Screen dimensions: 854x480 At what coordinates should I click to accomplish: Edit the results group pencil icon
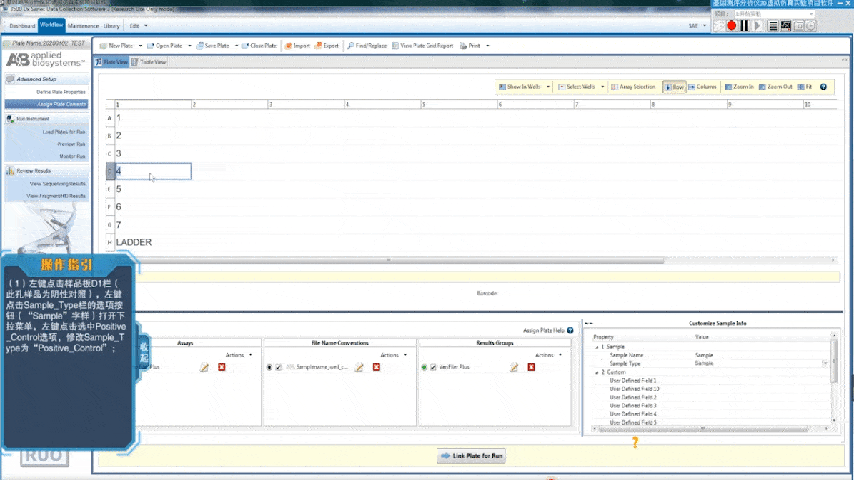514,368
